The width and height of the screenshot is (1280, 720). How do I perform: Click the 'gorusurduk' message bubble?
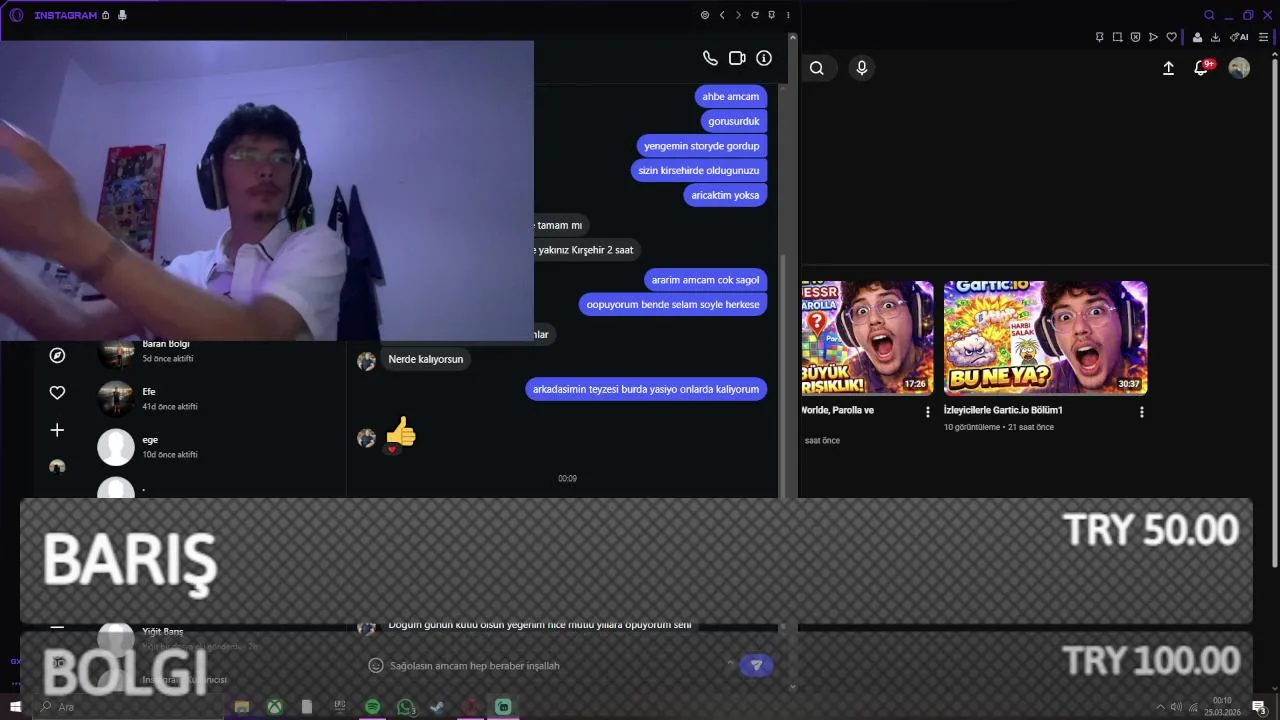(x=734, y=121)
